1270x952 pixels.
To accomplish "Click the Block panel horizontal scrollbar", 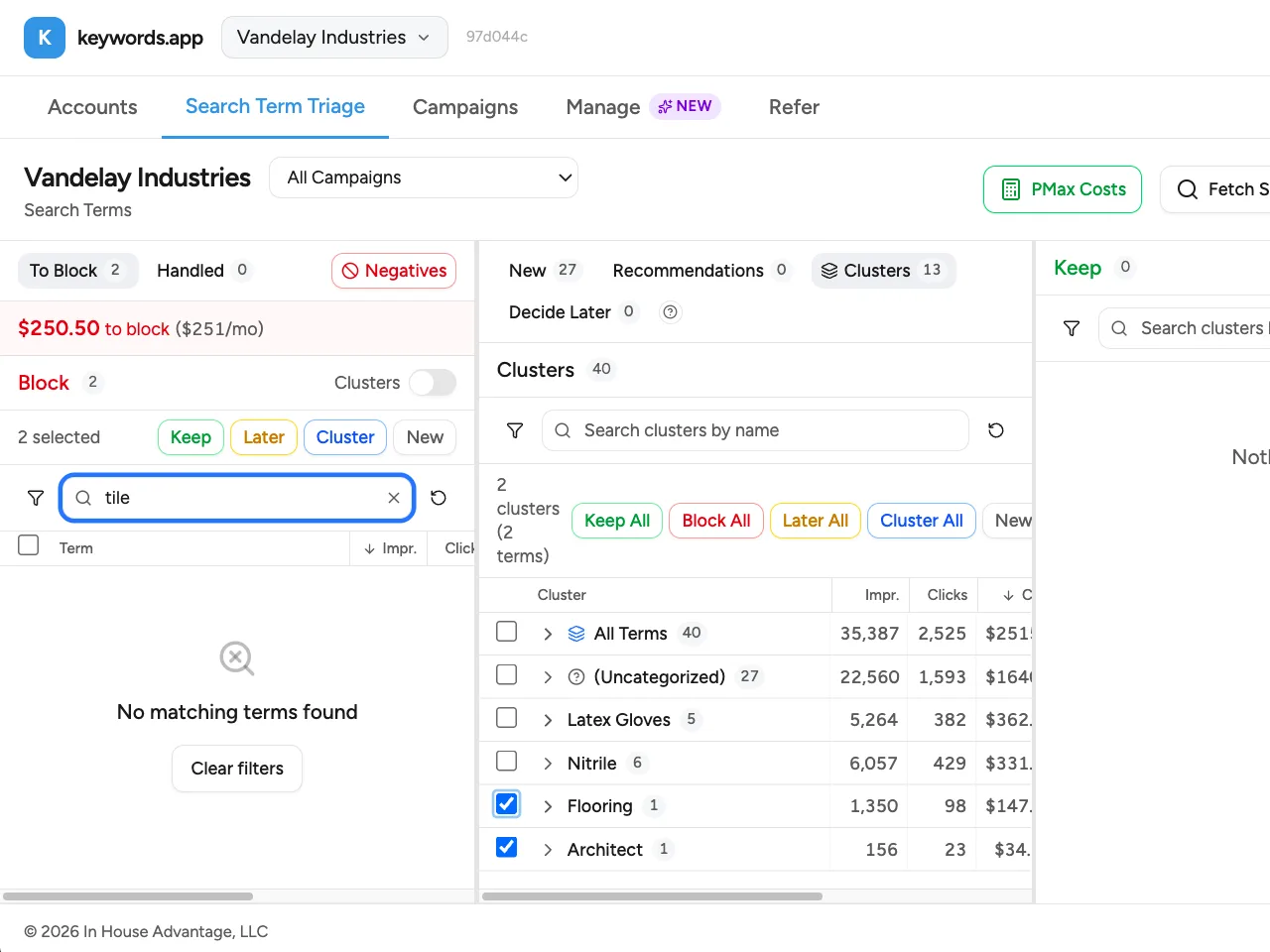I will point(128,896).
